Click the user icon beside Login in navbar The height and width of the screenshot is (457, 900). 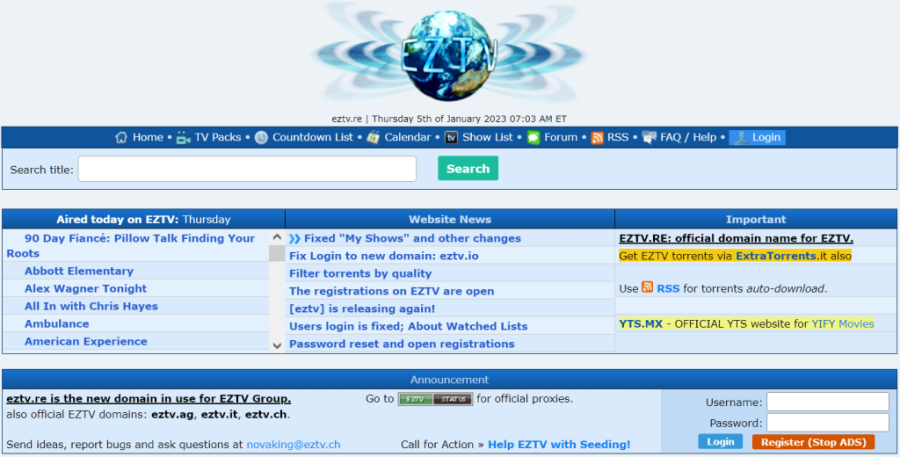pyautogui.click(x=741, y=138)
